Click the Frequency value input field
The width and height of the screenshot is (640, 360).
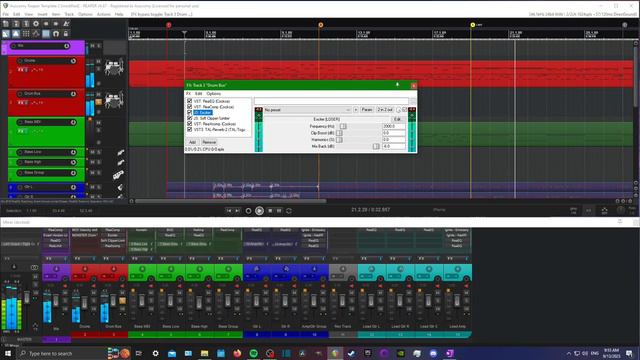pos(394,127)
